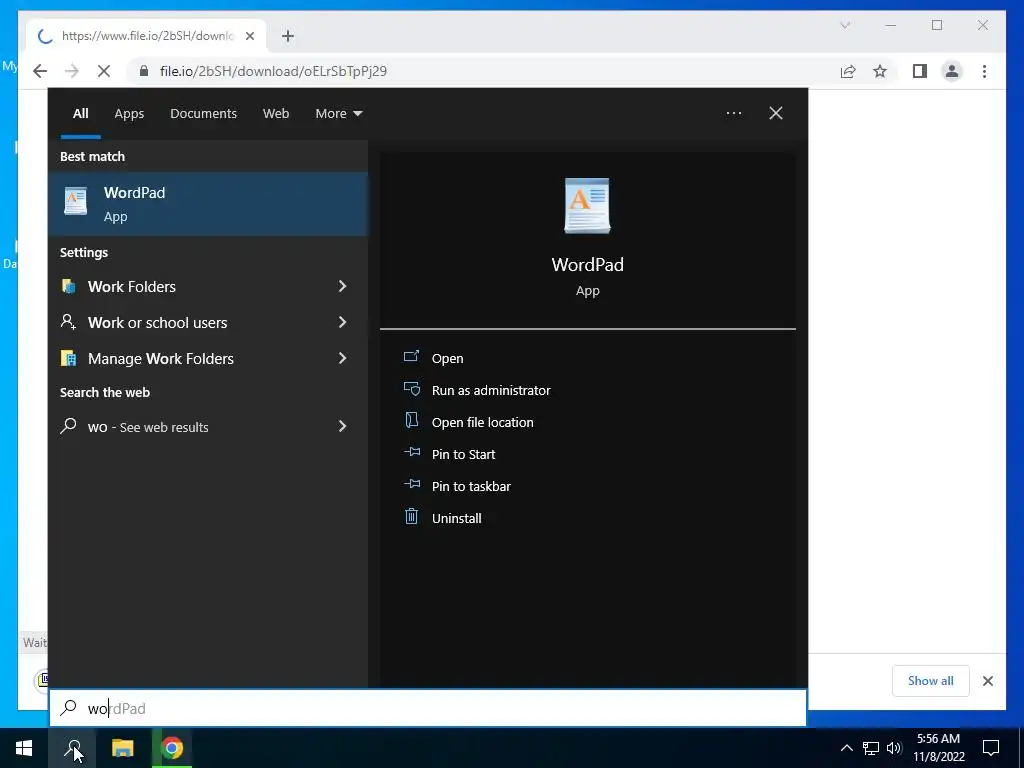Click Work Folders settings icon
1024x768 pixels.
click(x=69, y=286)
